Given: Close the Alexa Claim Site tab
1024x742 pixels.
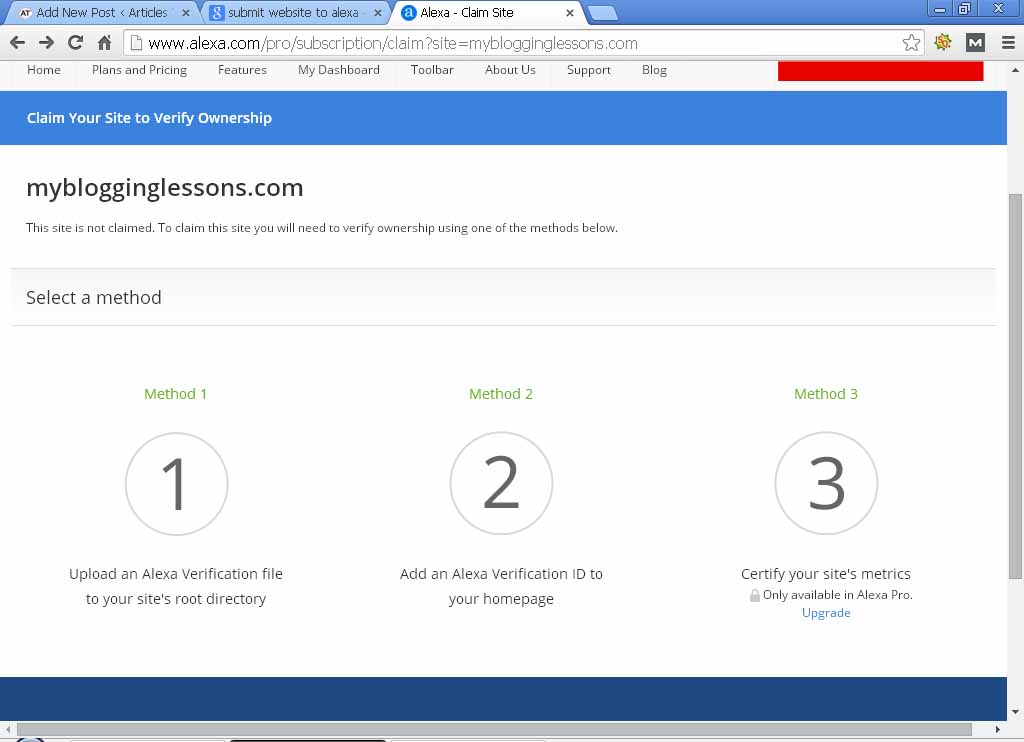Looking at the screenshot, I should pyautogui.click(x=569, y=12).
